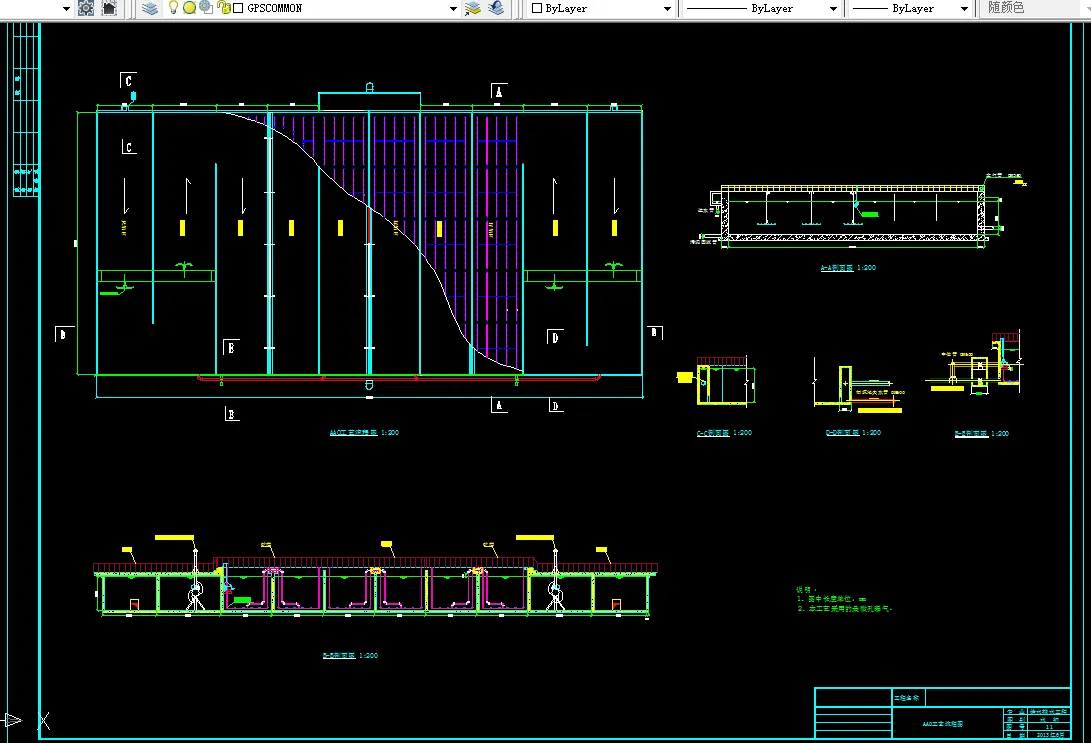Expand the leftmost toolbar dropdown arrow
Image resolution: width=1091 pixels, height=743 pixels.
click(x=66, y=9)
